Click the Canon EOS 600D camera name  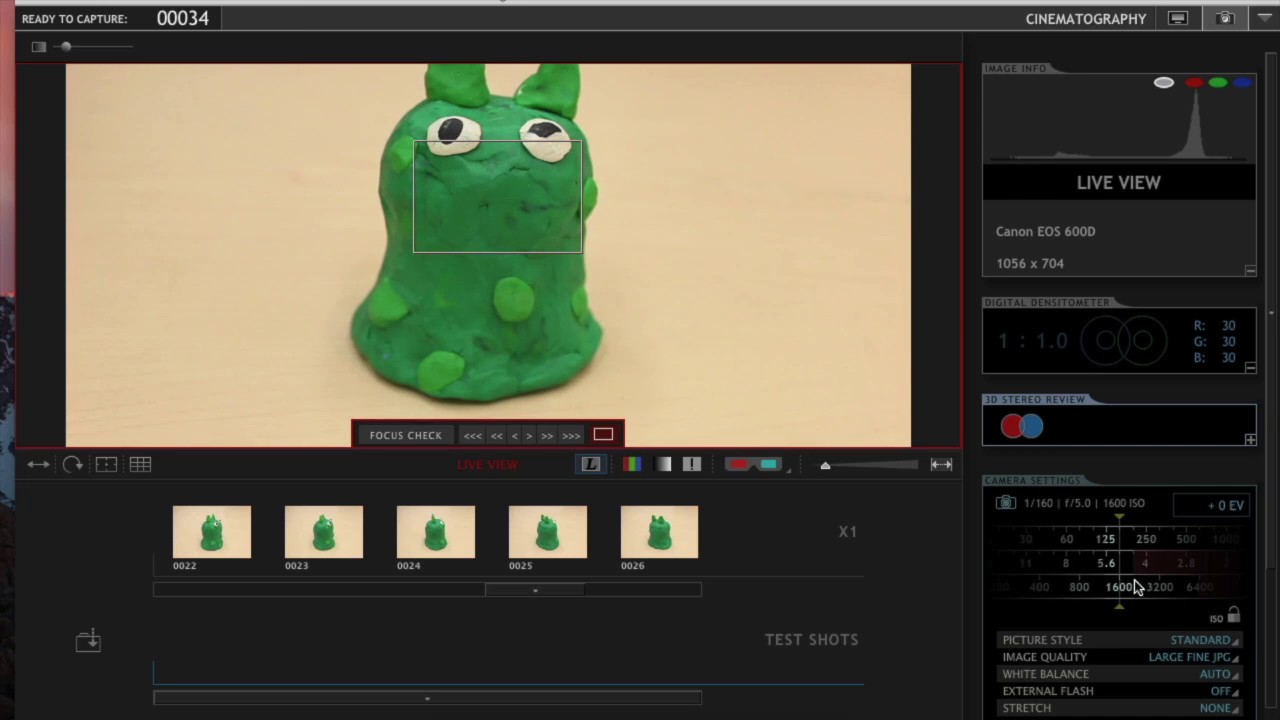(1045, 231)
